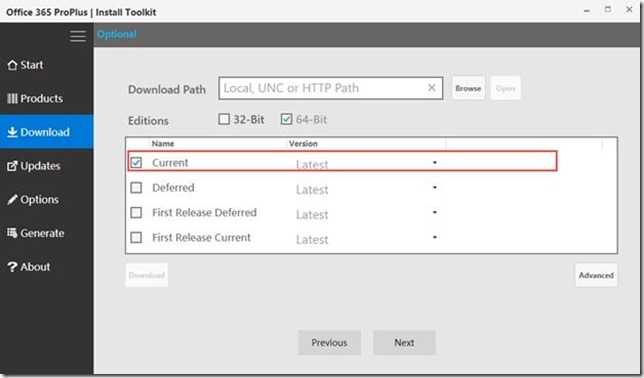Click the Products columns icon

coord(12,99)
